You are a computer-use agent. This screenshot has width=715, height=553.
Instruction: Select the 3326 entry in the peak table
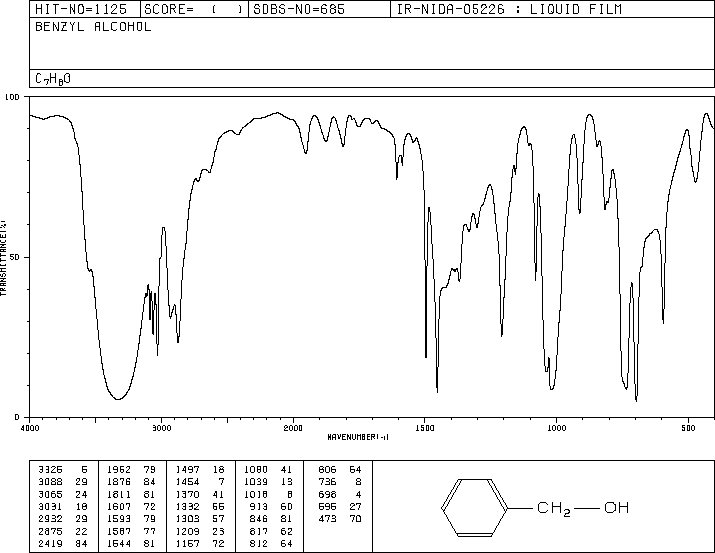49,468
